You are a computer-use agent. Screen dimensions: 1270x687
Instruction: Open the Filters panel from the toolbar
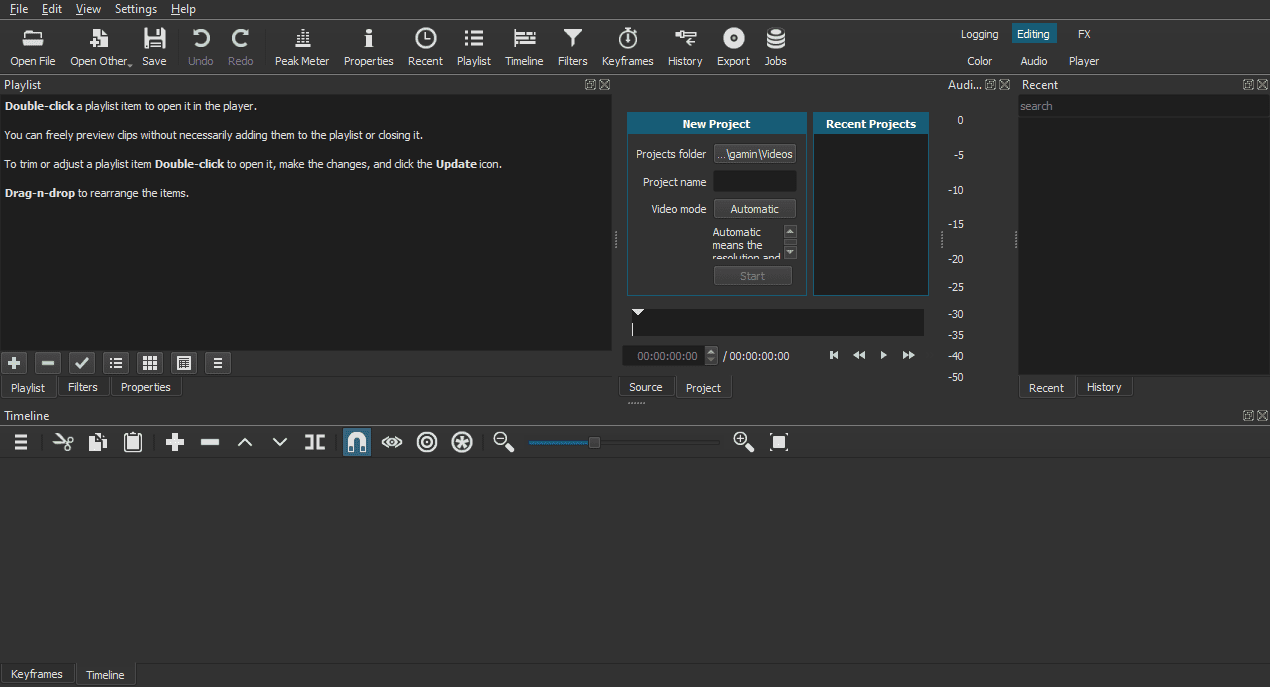coord(573,47)
